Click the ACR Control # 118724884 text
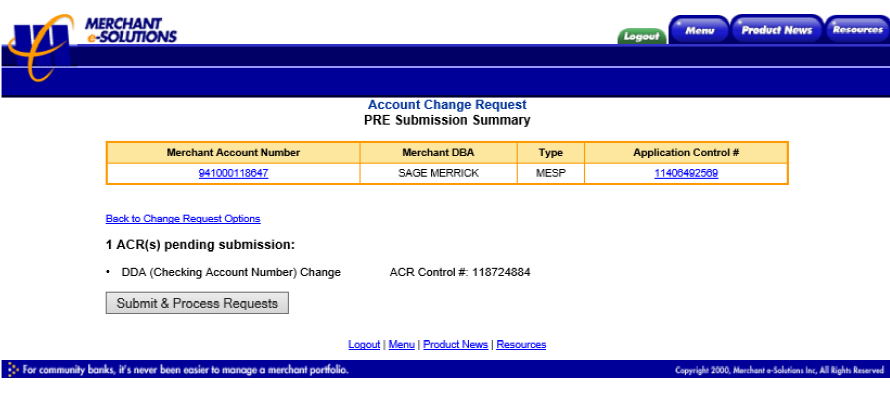 (460, 273)
